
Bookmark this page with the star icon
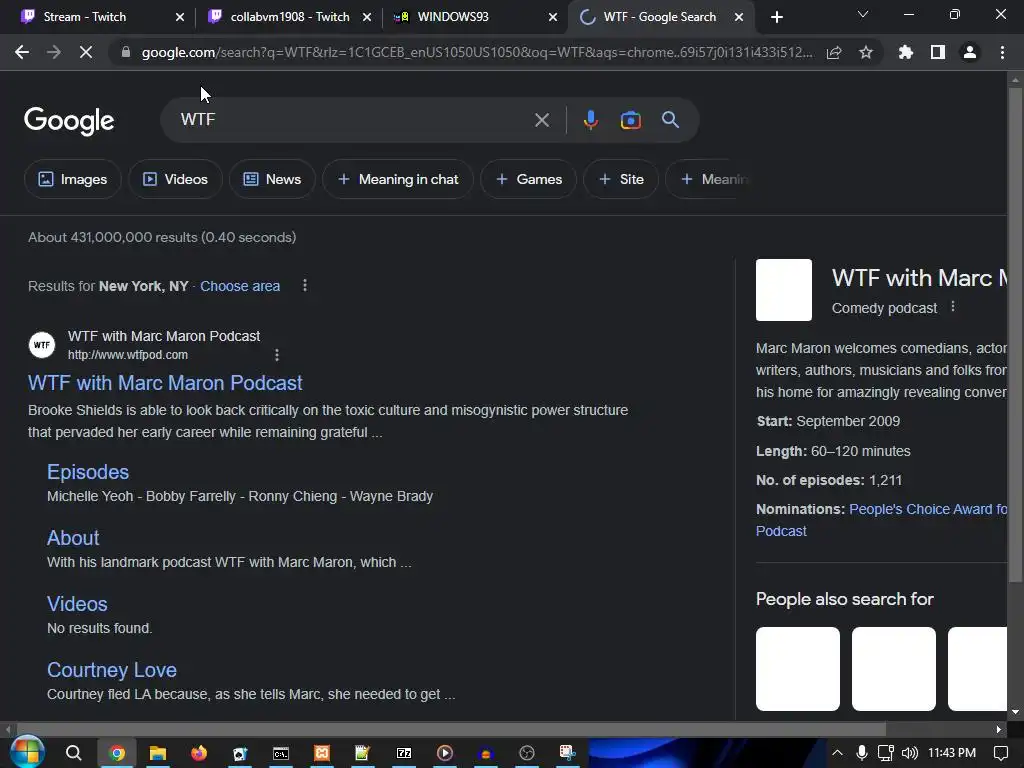pyautogui.click(x=865, y=52)
